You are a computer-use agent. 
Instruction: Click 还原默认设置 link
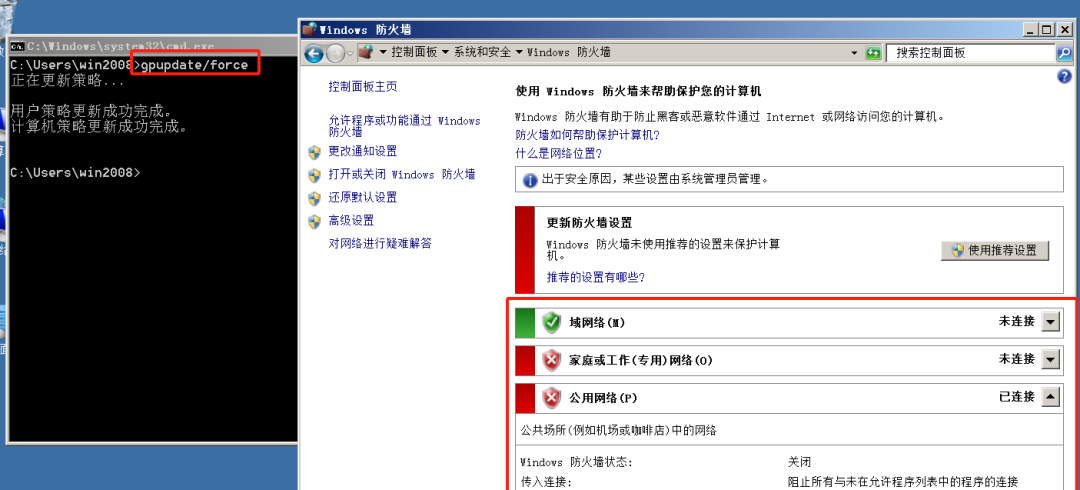(363, 198)
